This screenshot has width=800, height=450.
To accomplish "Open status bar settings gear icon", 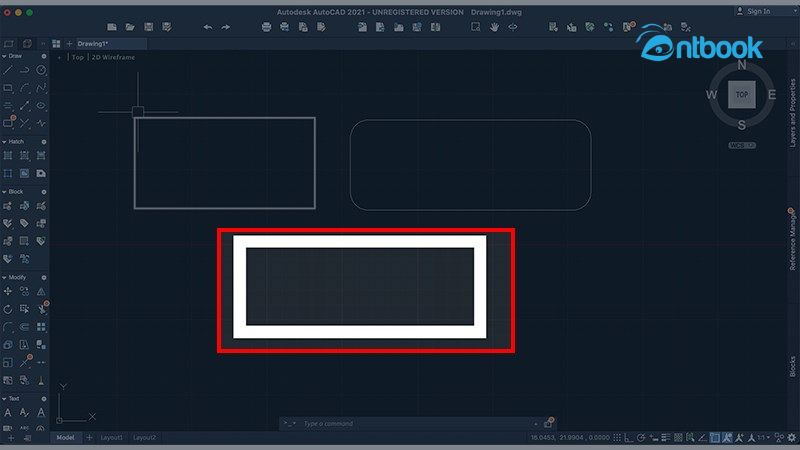I will 791,438.
